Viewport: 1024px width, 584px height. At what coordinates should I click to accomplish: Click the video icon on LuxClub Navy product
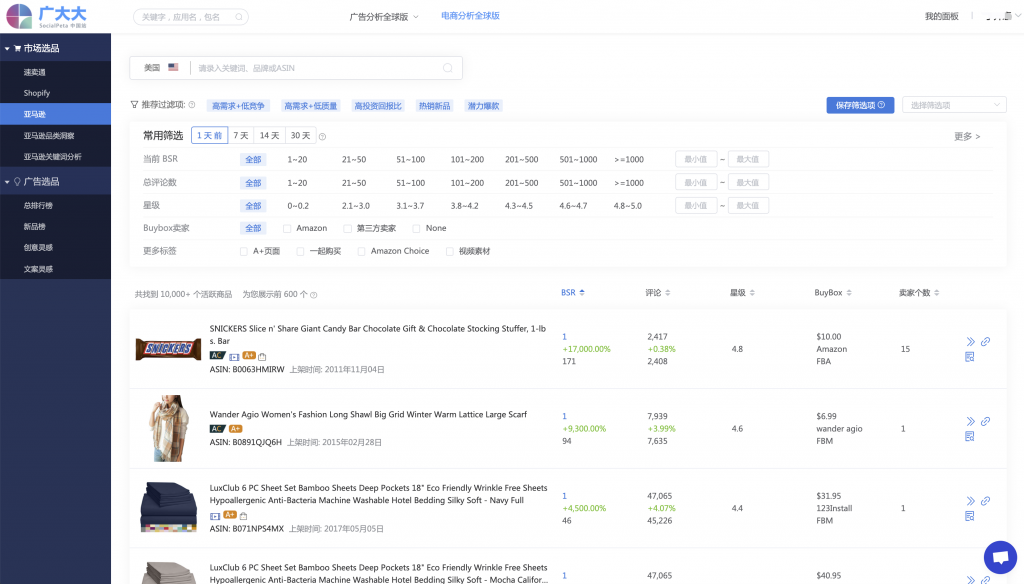pos(215,516)
